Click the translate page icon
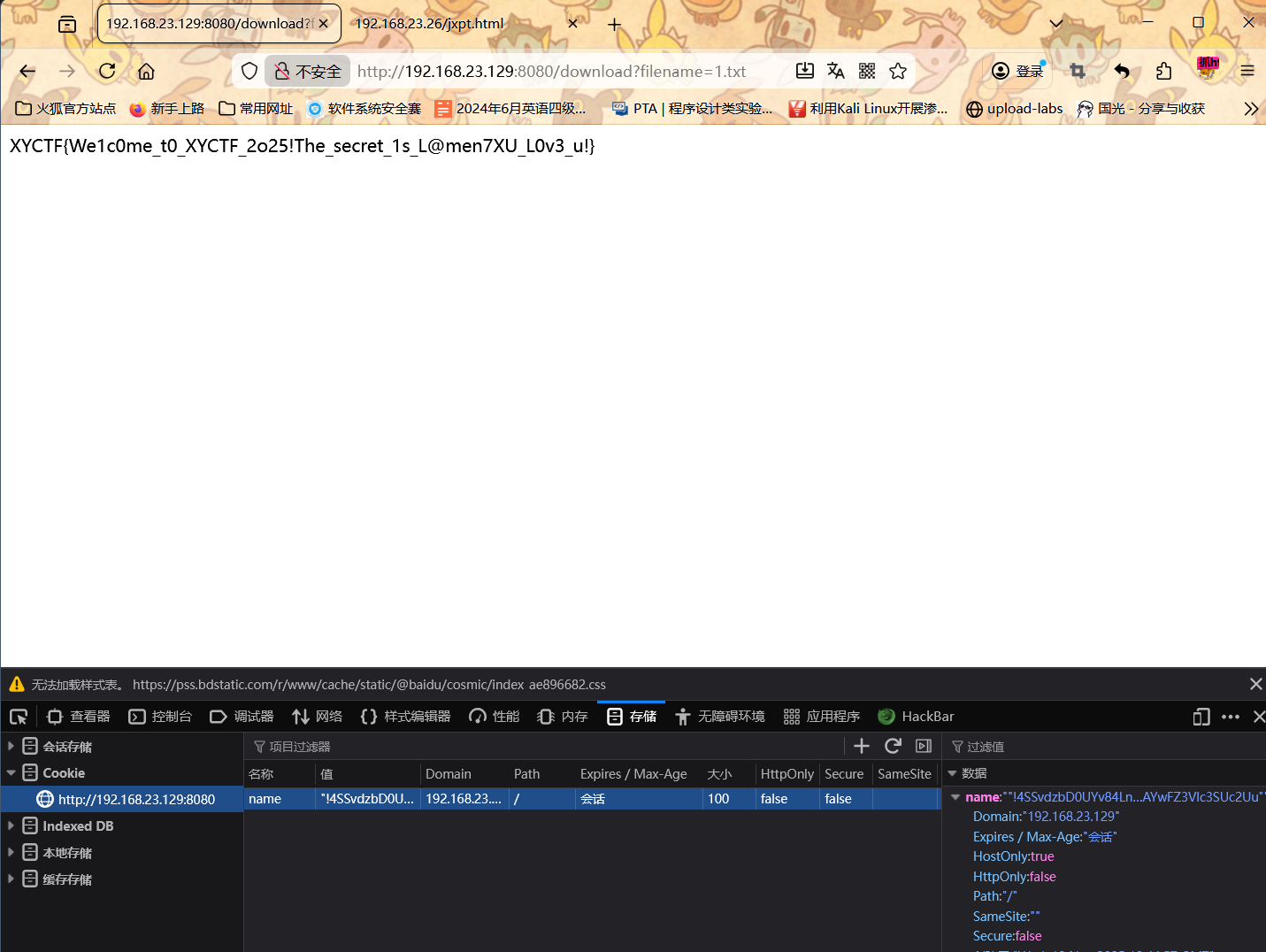The height and width of the screenshot is (952, 1266). (836, 72)
